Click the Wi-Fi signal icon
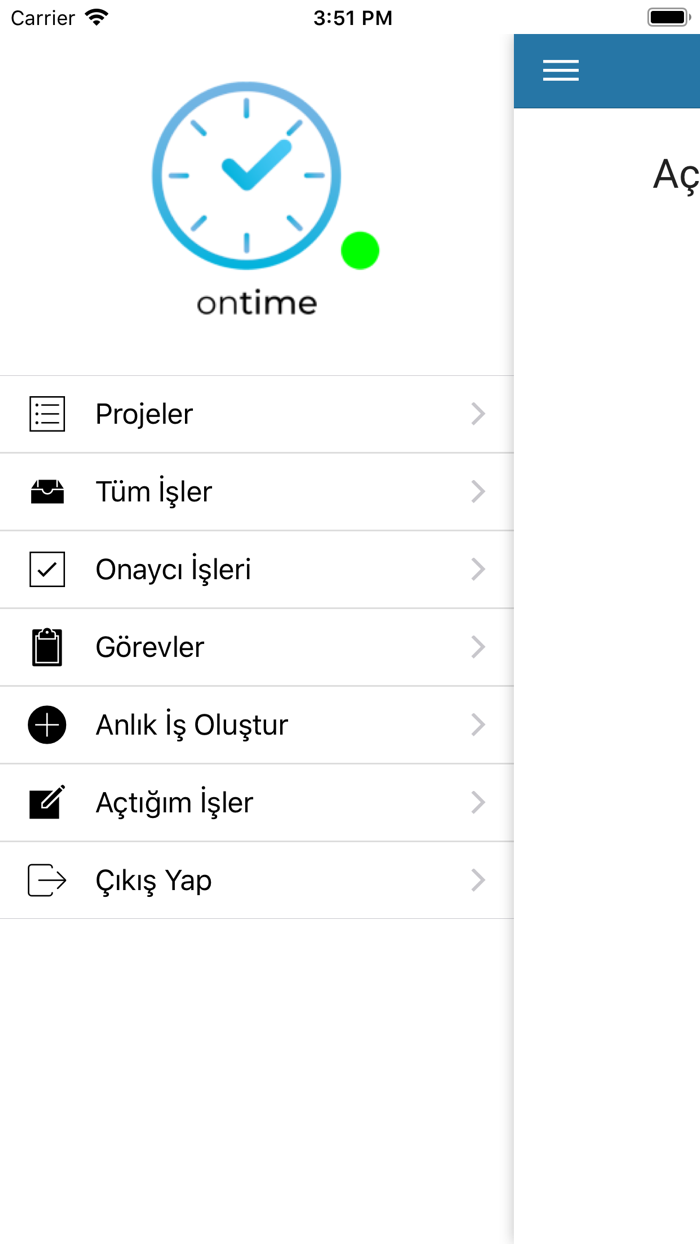The height and width of the screenshot is (1244, 700). pyautogui.click(x=93, y=17)
